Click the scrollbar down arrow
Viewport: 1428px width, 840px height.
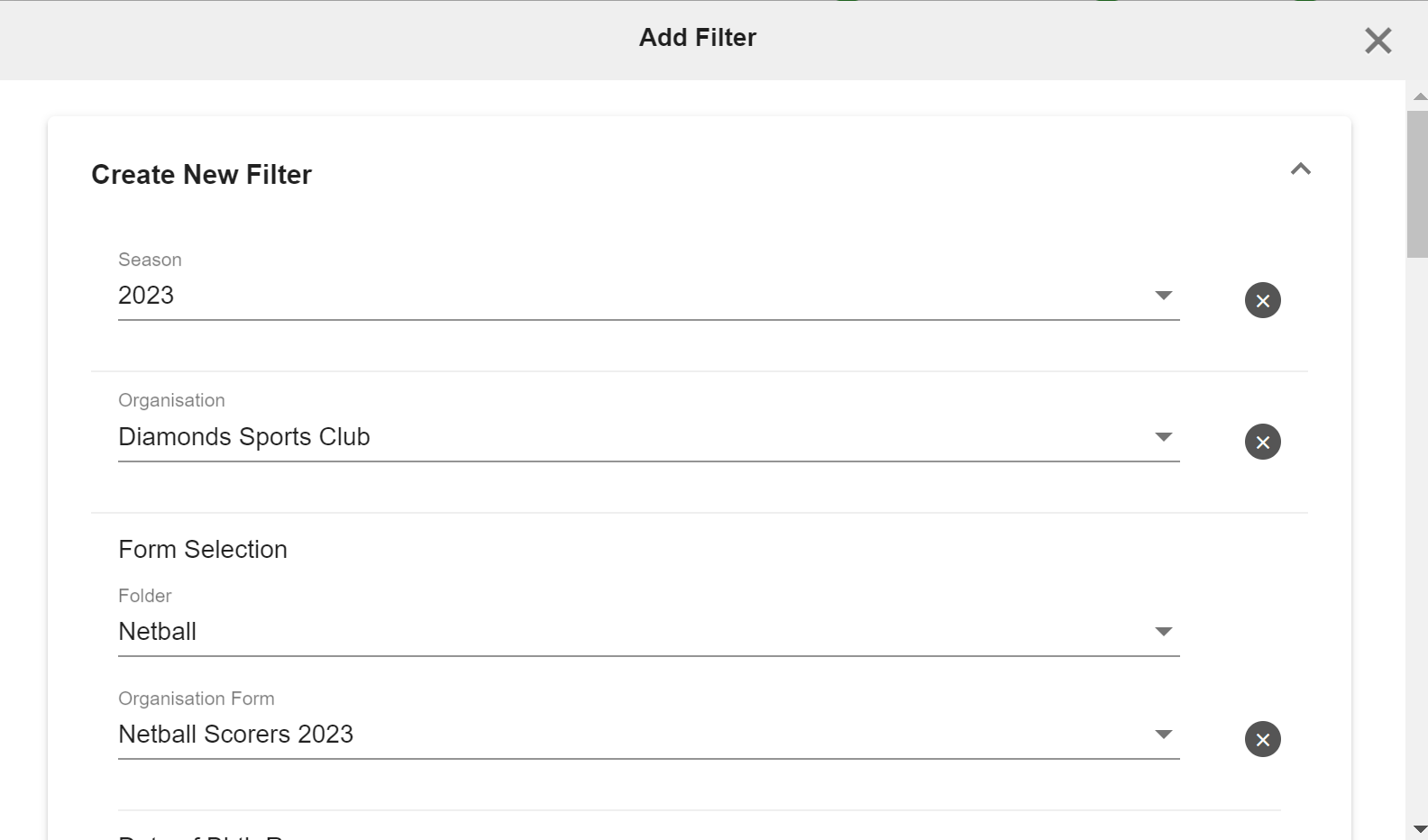[1419, 829]
